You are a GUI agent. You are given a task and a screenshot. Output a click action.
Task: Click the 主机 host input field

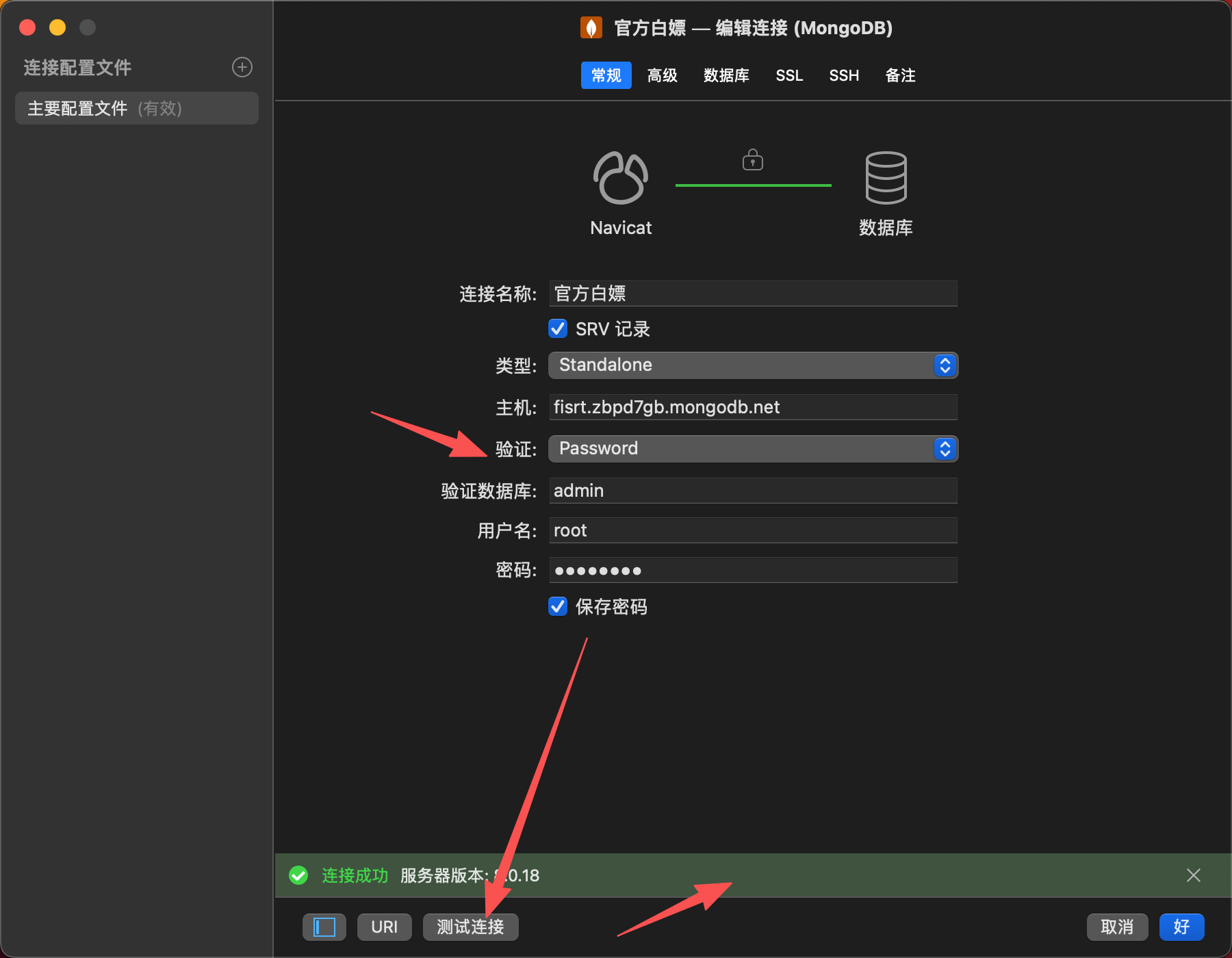(753, 407)
